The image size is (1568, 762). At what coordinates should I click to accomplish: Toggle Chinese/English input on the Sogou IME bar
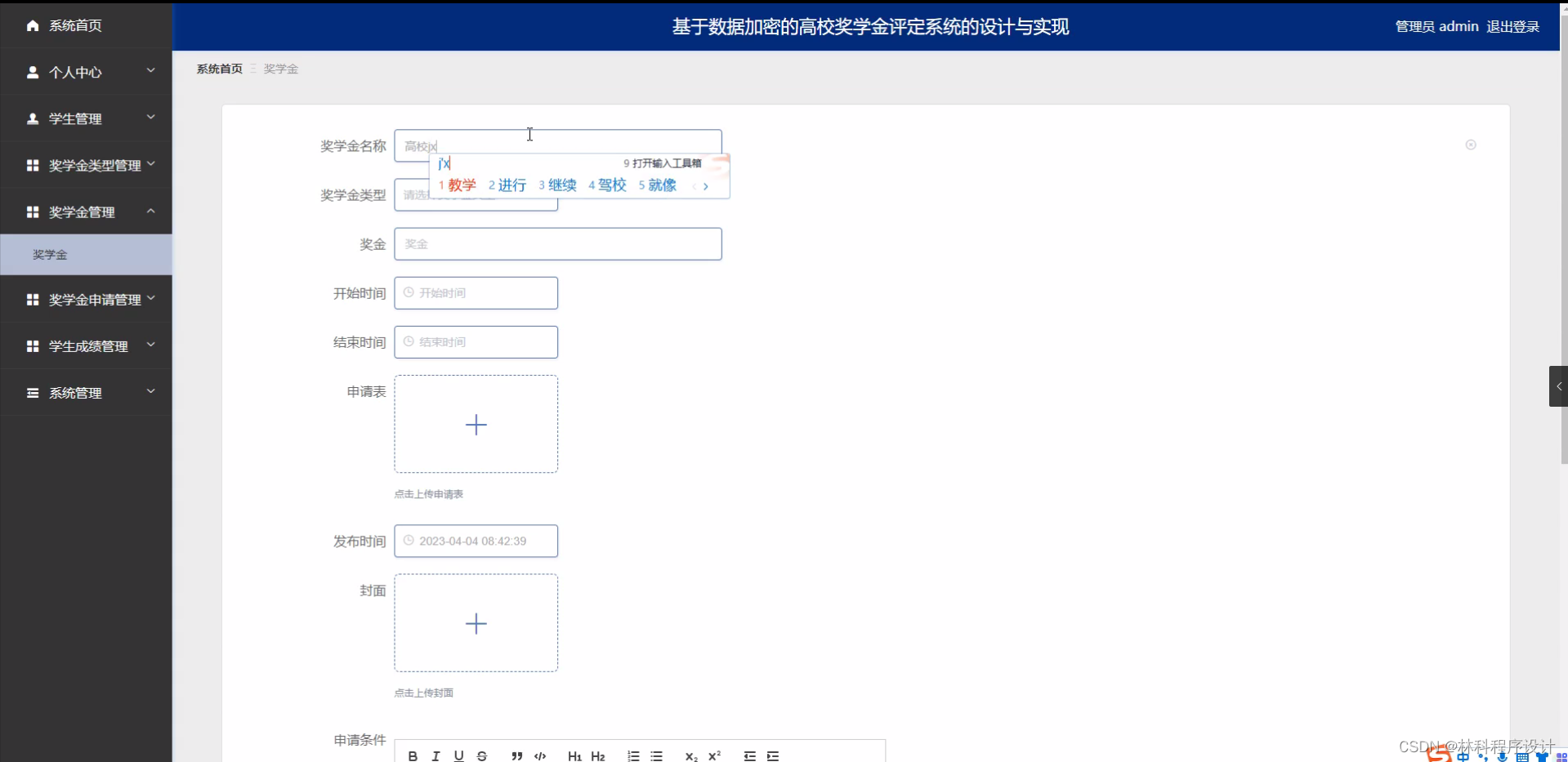(x=1463, y=755)
